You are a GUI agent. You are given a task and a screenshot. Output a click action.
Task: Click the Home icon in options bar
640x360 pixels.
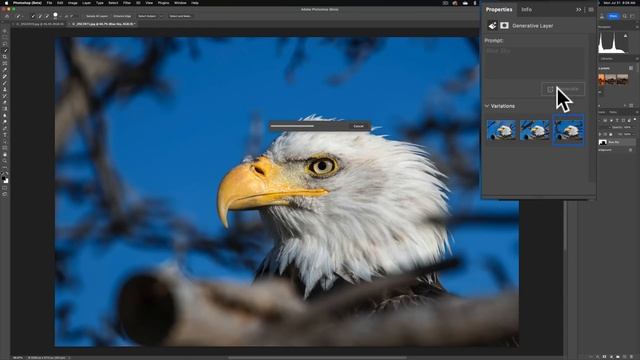click(x=7, y=16)
